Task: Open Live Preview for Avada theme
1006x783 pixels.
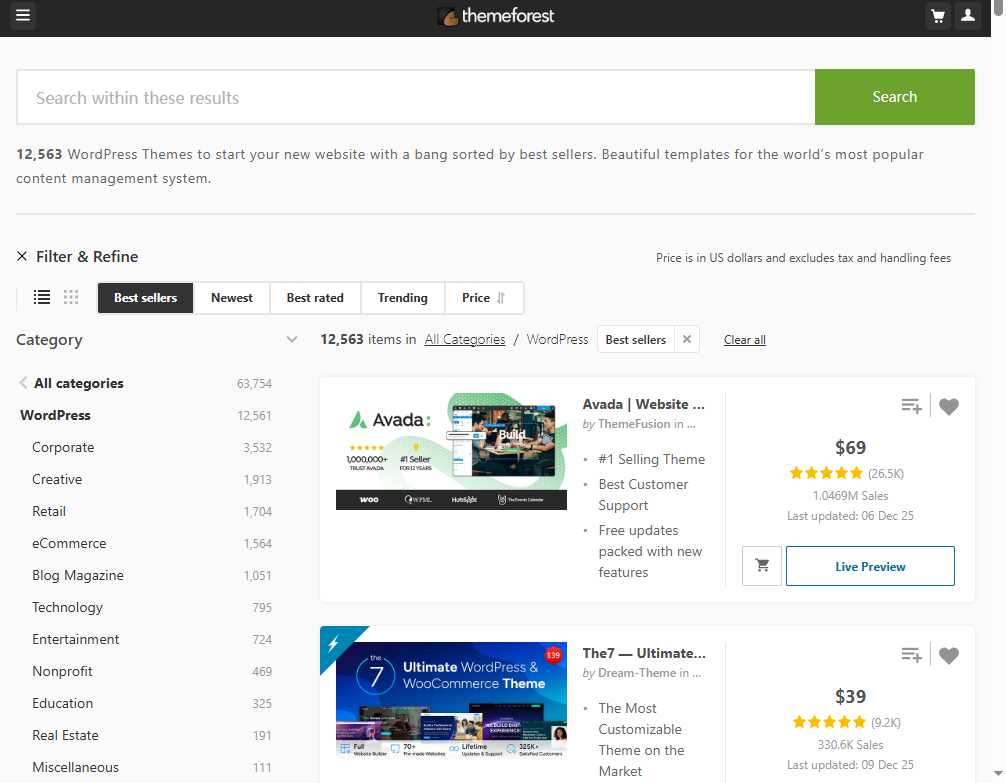Action: pos(869,566)
